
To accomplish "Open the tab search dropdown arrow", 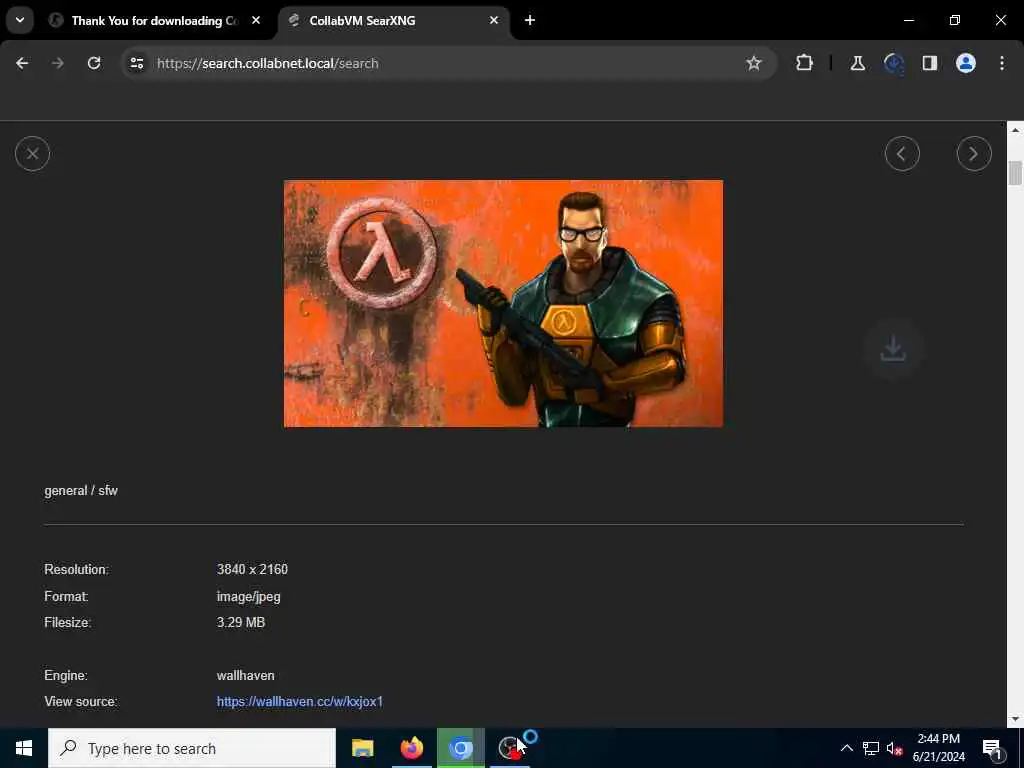I will (x=20, y=20).
